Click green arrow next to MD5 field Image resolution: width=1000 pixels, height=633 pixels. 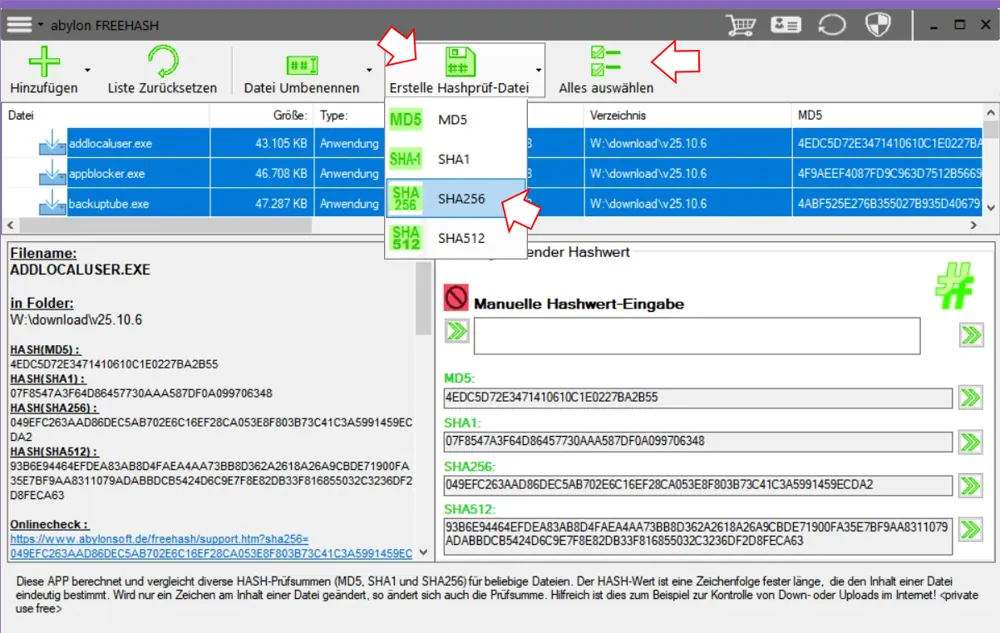pyautogui.click(x=970, y=398)
